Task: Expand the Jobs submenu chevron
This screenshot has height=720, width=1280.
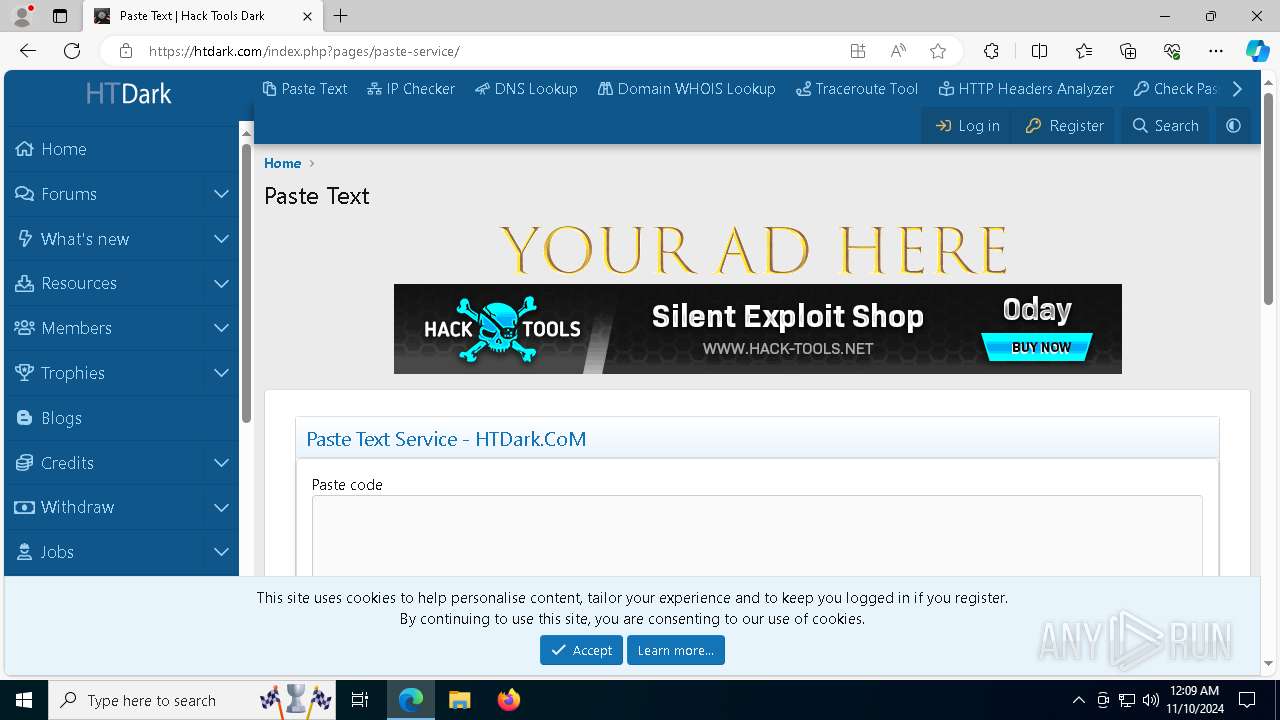Action: click(x=221, y=552)
